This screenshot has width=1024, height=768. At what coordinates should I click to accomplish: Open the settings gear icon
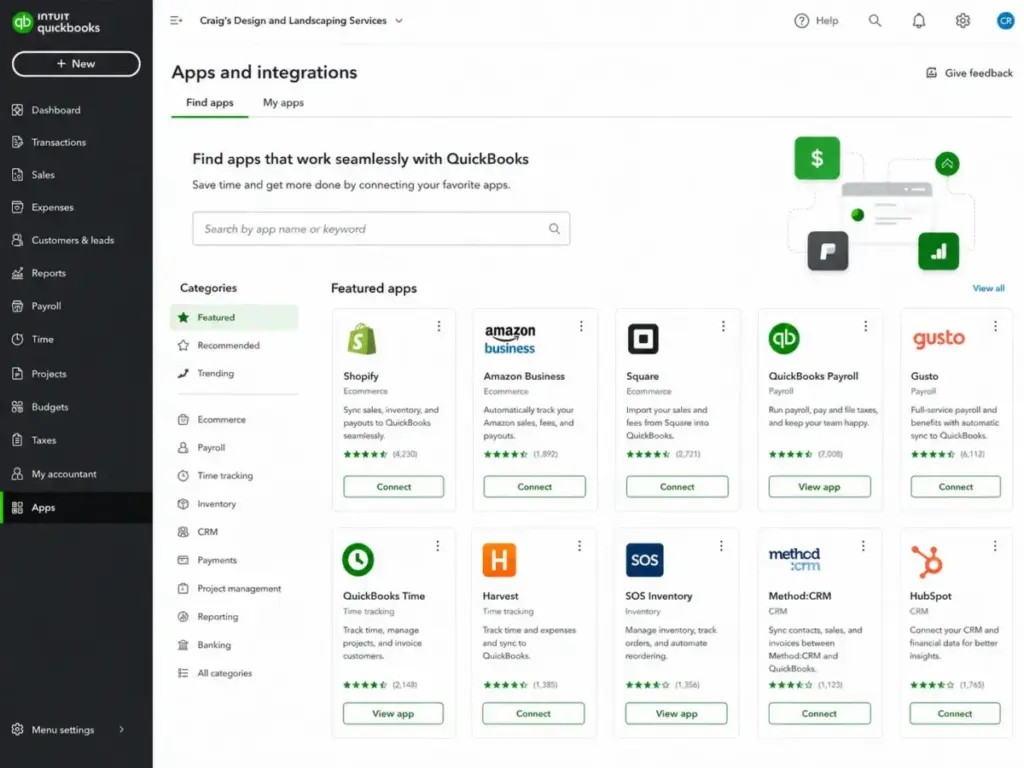pos(963,21)
